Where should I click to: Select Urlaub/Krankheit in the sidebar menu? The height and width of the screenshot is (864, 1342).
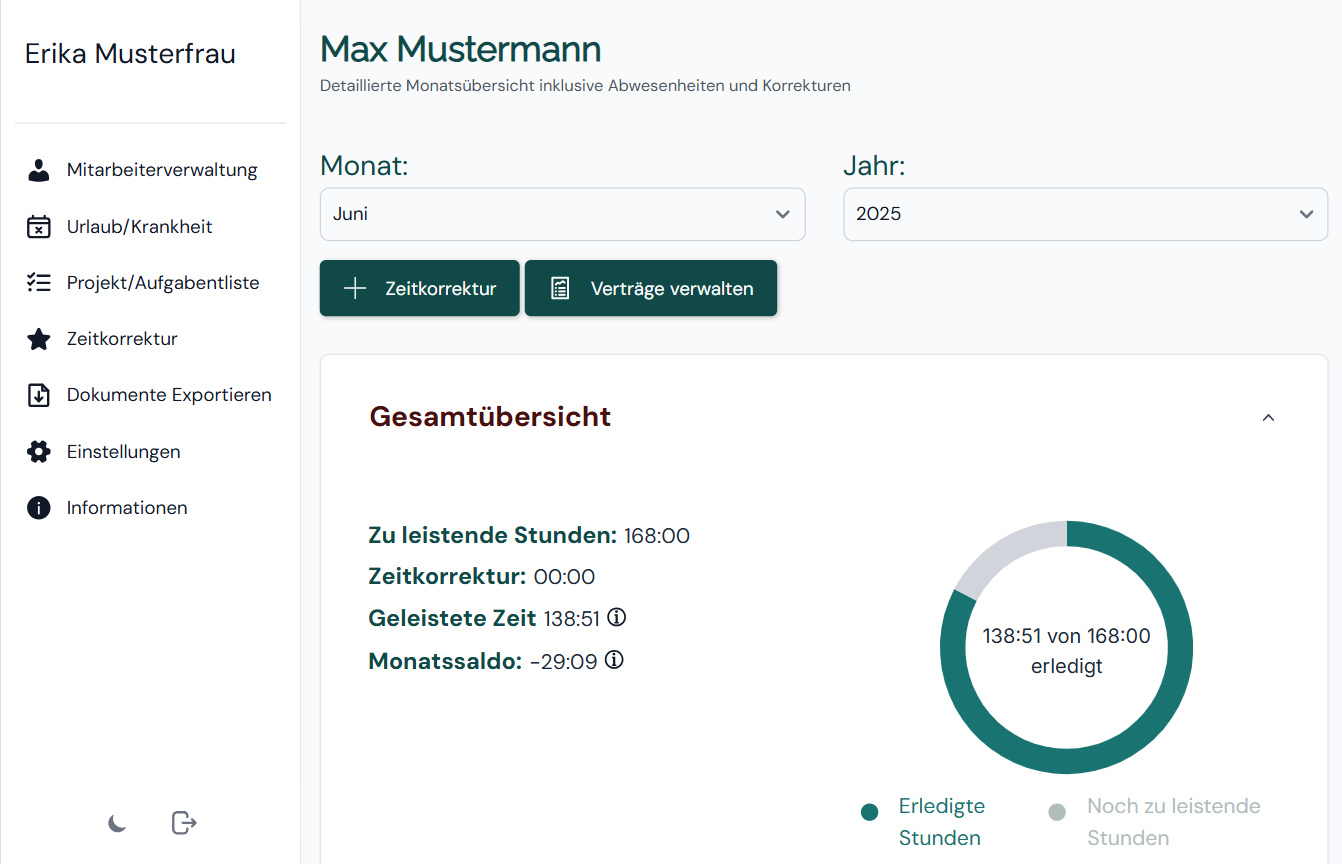pos(140,226)
